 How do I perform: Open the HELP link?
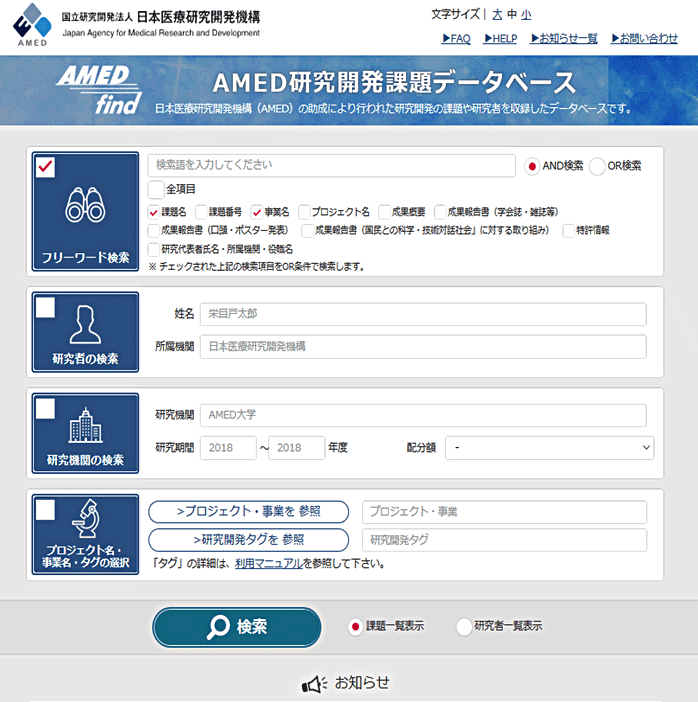click(x=501, y=39)
